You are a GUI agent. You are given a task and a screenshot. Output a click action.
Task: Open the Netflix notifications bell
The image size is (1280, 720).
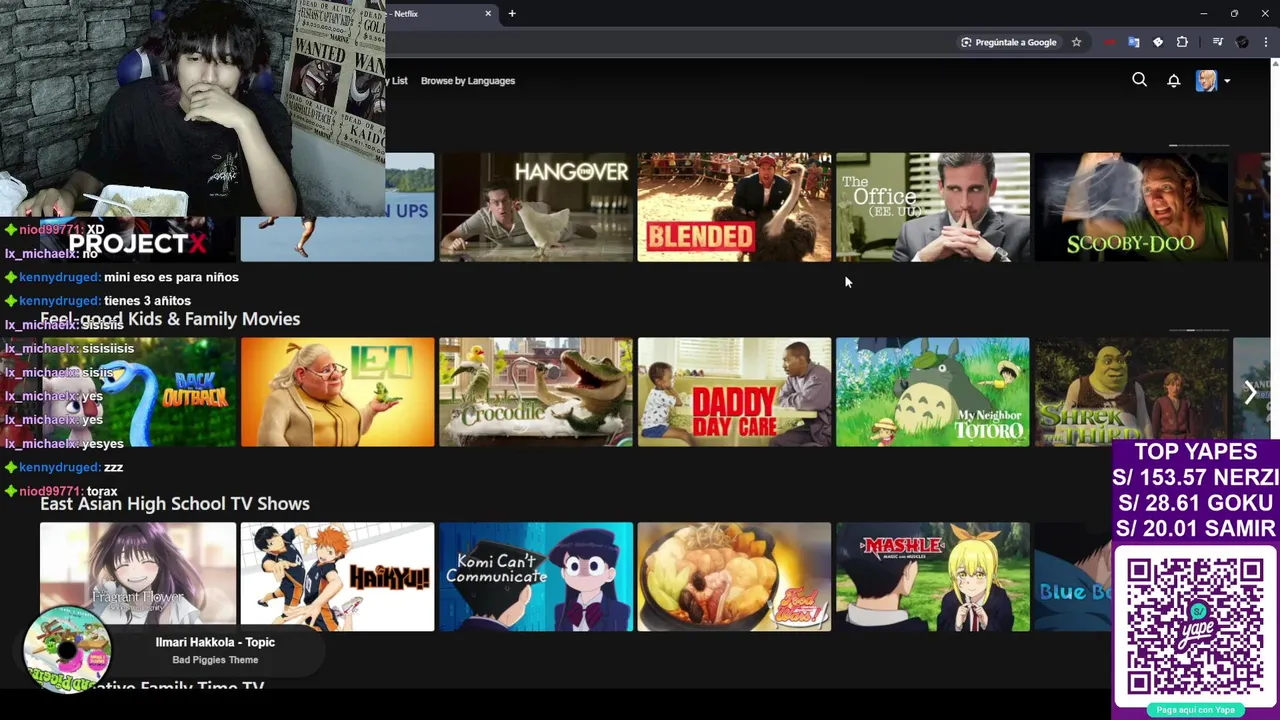click(x=1174, y=81)
